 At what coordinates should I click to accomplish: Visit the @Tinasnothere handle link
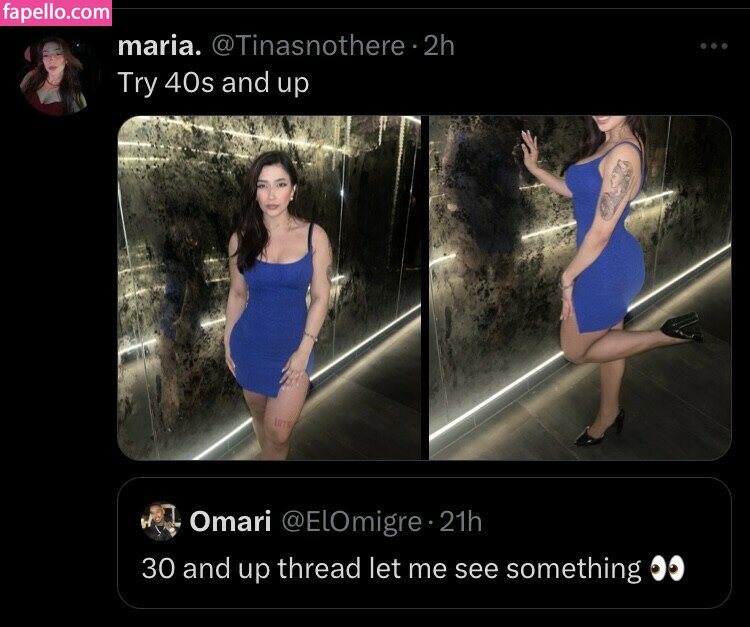pyautogui.click(x=308, y=46)
